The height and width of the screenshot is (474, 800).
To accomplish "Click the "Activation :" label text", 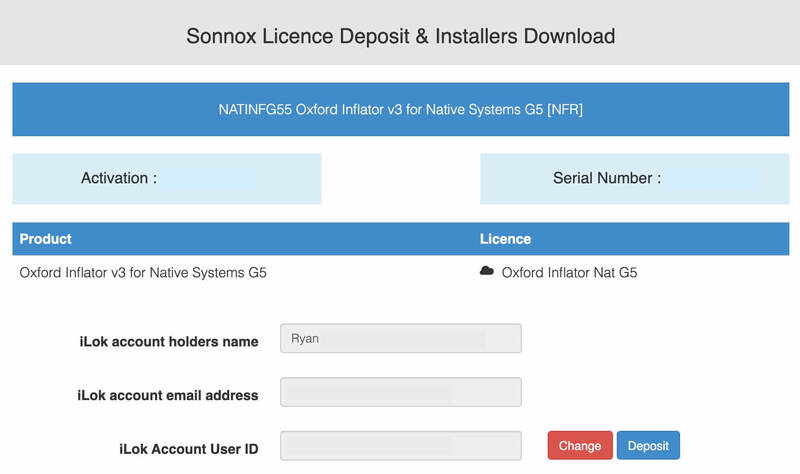I will click(119, 179).
